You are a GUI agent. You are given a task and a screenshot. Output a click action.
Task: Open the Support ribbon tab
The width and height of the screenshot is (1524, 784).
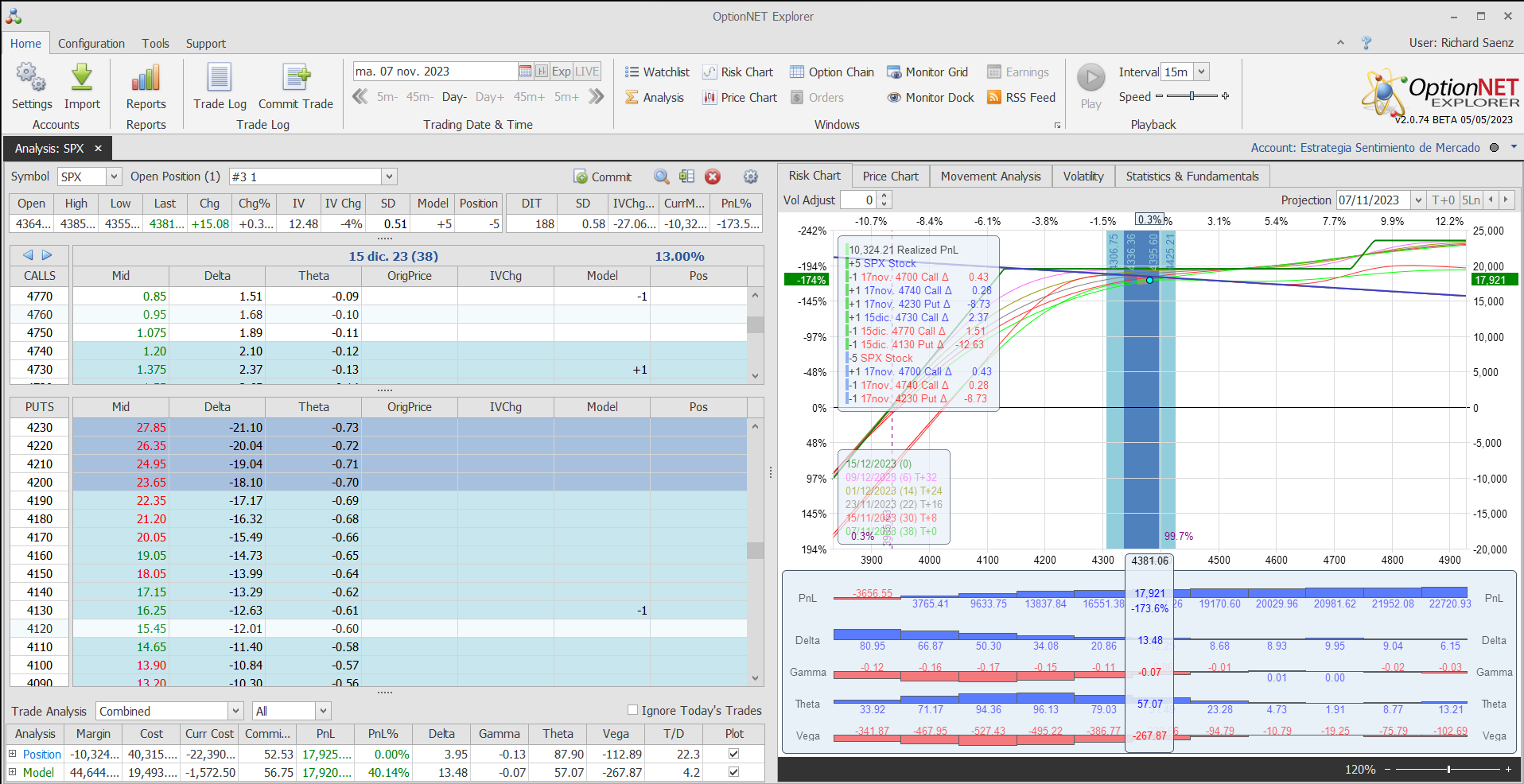[x=205, y=44]
